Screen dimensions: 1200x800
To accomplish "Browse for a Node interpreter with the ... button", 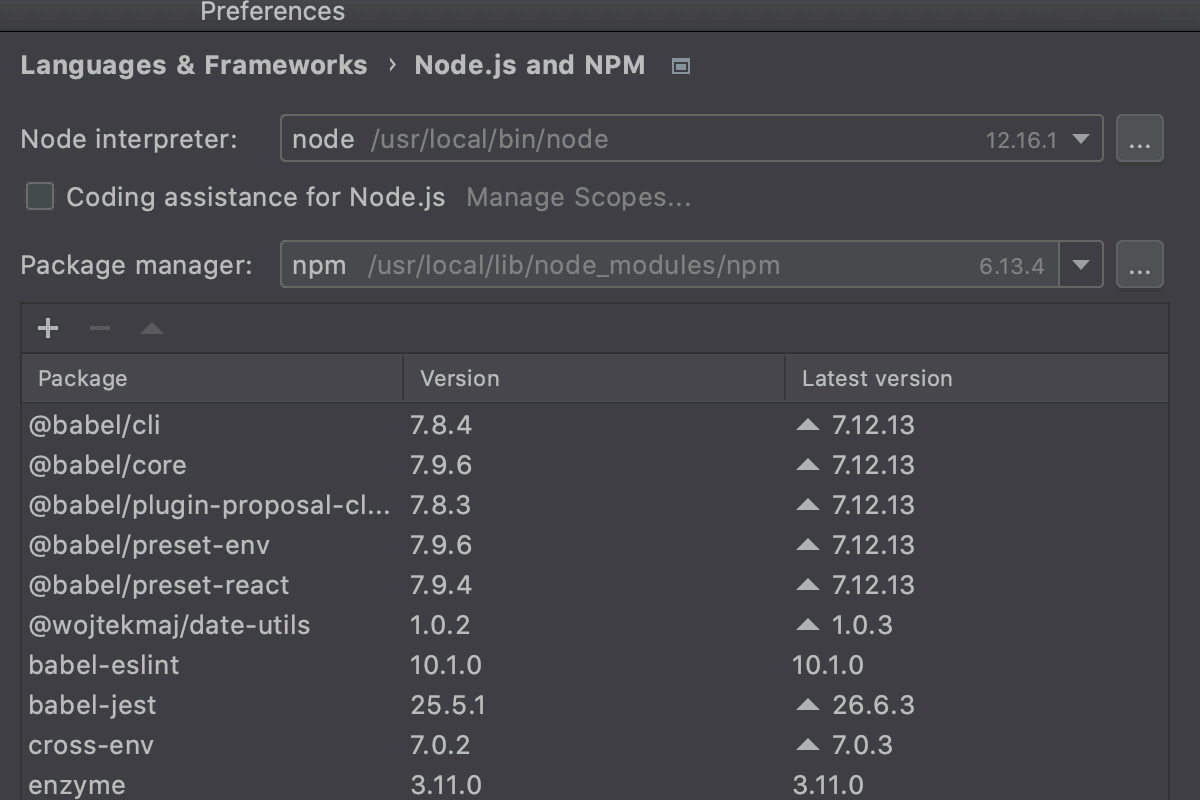I will click(1140, 138).
